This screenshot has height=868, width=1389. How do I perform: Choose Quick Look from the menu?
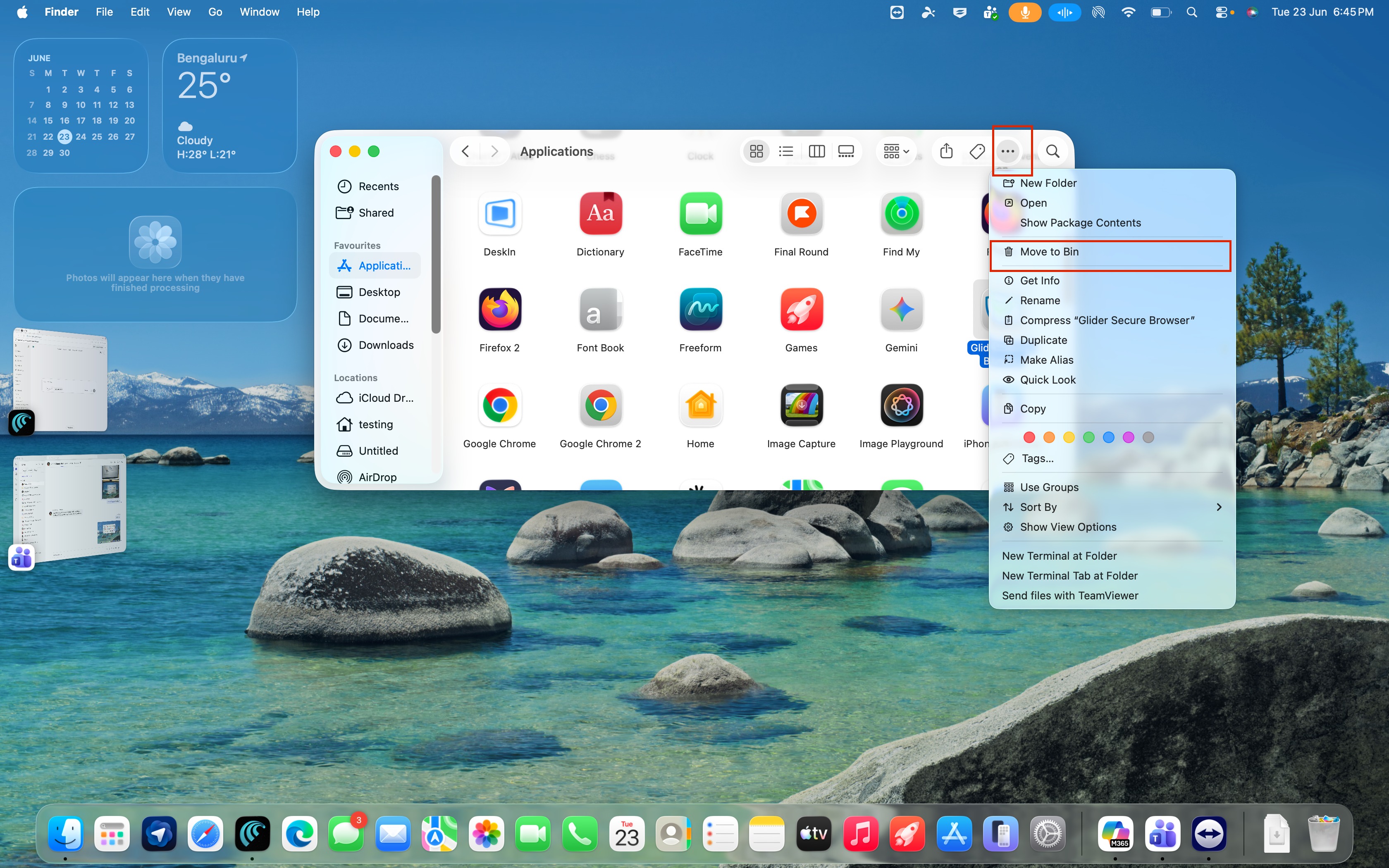[1112, 379]
